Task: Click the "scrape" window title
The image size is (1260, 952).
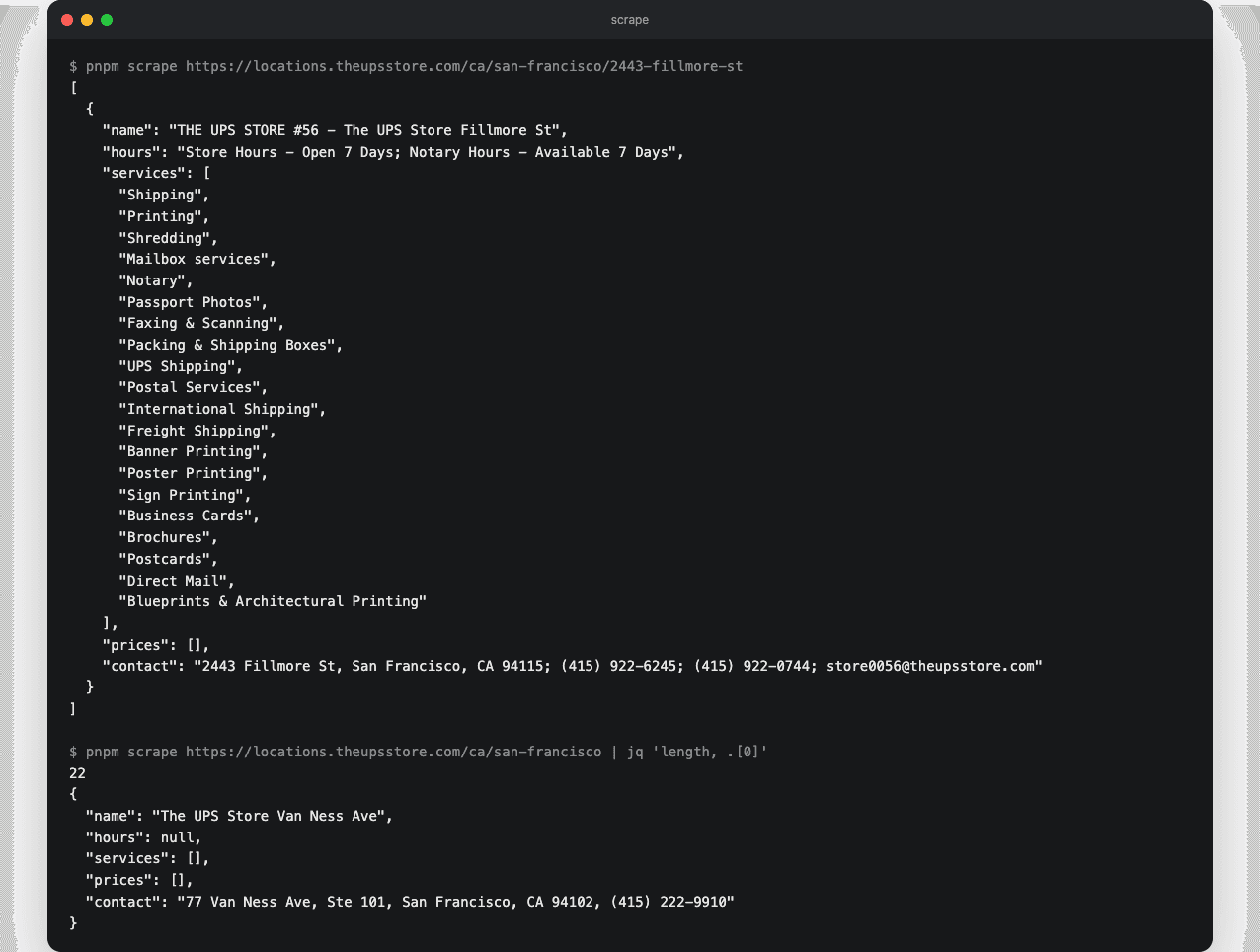Action: [630, 20]
